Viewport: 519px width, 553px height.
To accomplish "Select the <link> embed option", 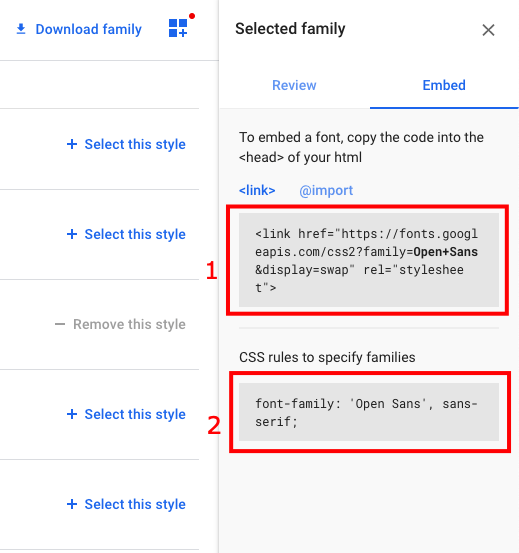I will 257,190.
